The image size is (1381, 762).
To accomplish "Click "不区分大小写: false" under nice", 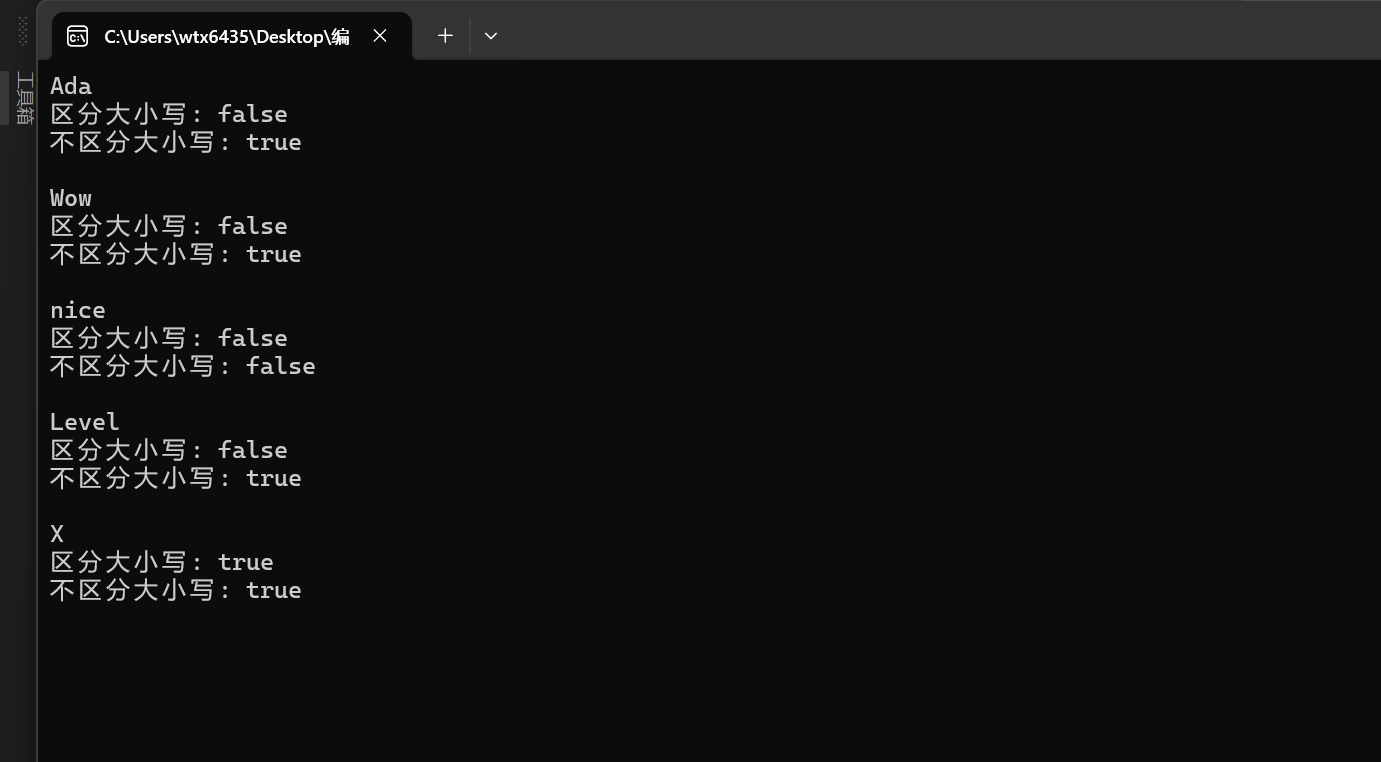I will 183,366.
